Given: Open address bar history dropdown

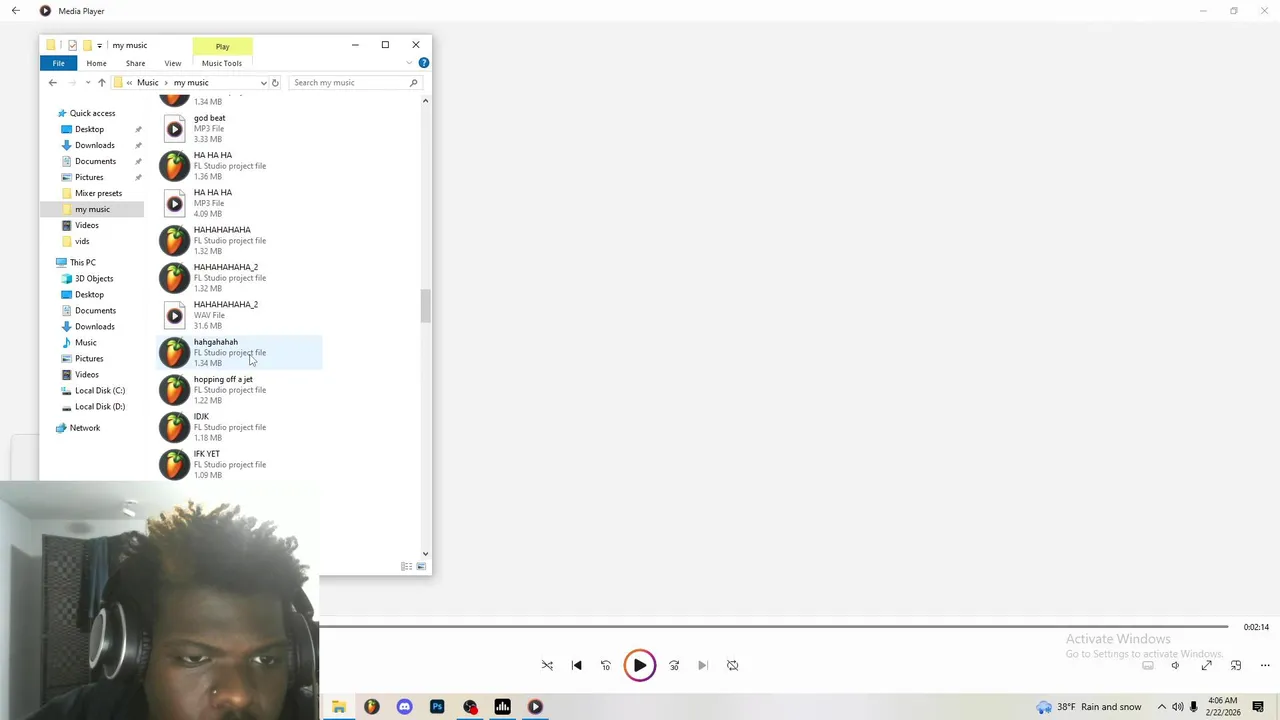Looking at the screenshot, I should click(x=263, y=83).
